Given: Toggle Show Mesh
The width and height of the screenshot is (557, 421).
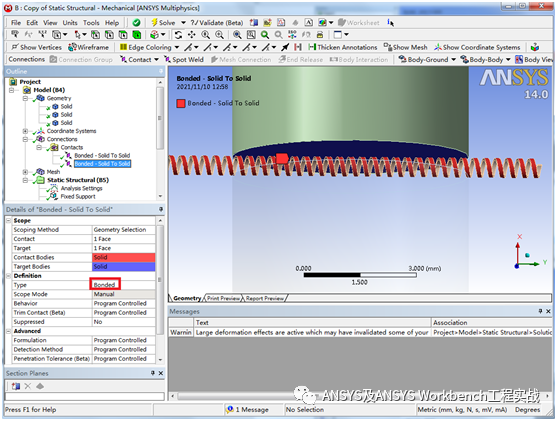Looking at the screenshot, I should pos(405,47).
